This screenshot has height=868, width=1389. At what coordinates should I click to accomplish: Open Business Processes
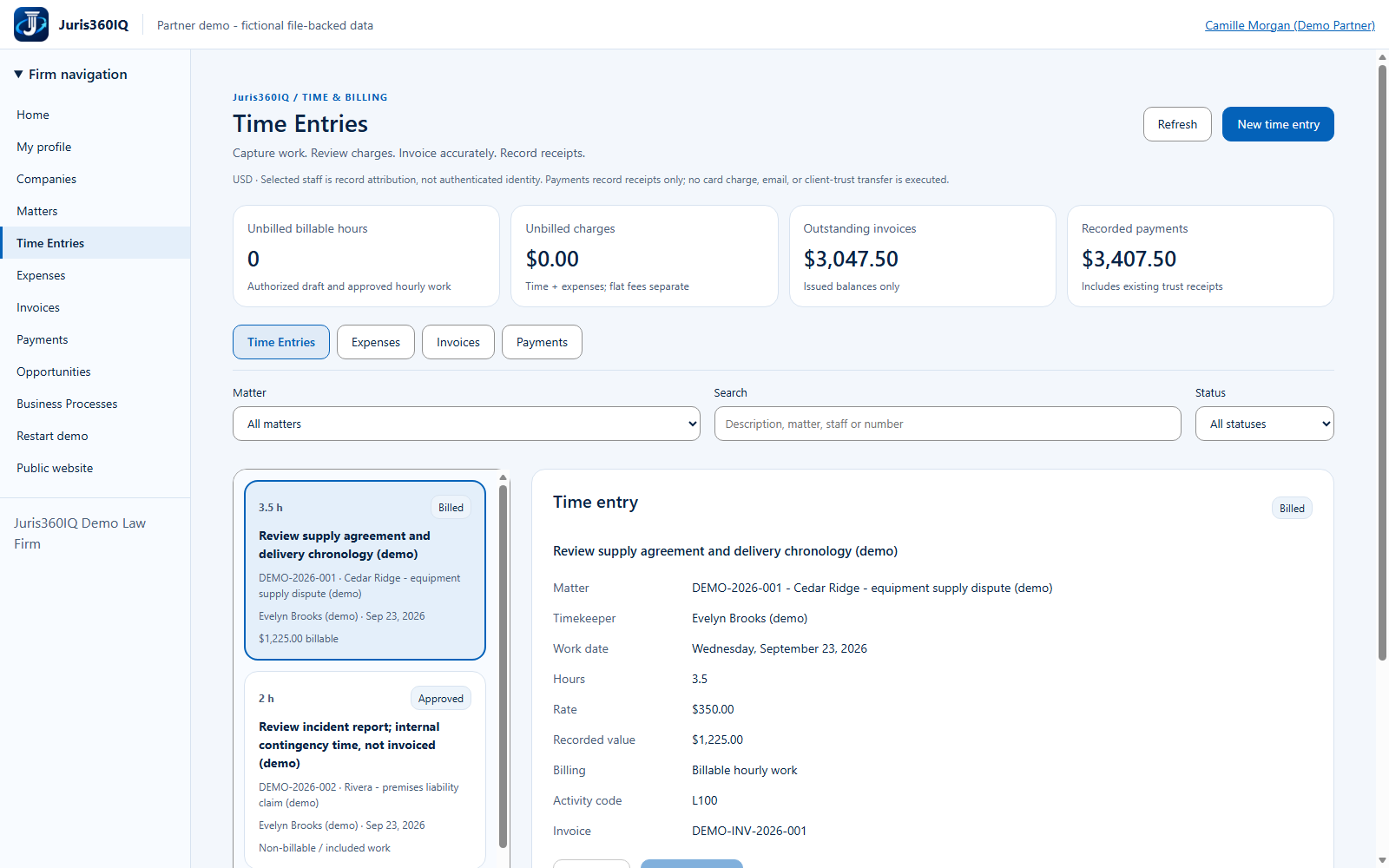(x=95, y=404)
